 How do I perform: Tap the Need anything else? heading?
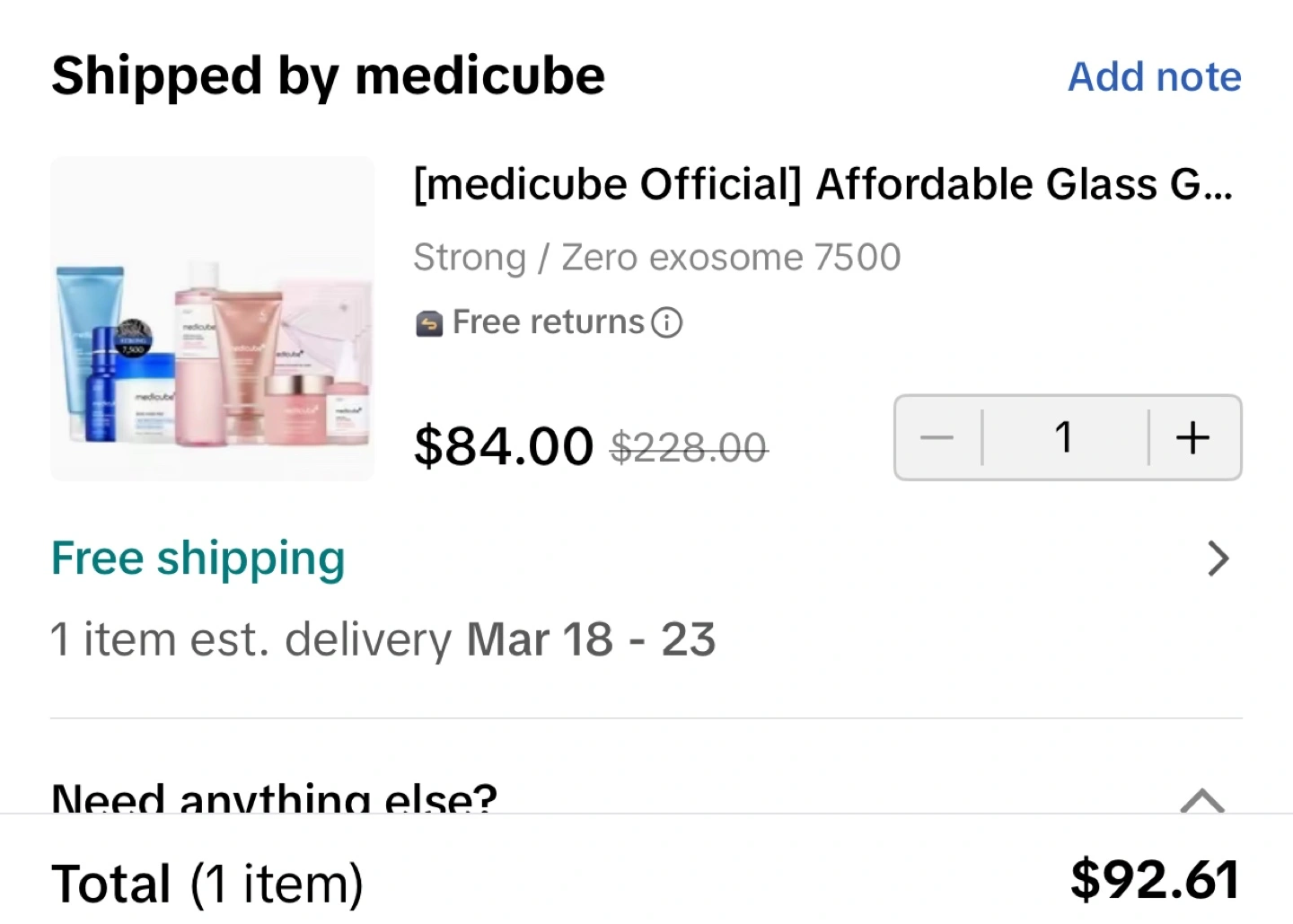pos(274,797)
